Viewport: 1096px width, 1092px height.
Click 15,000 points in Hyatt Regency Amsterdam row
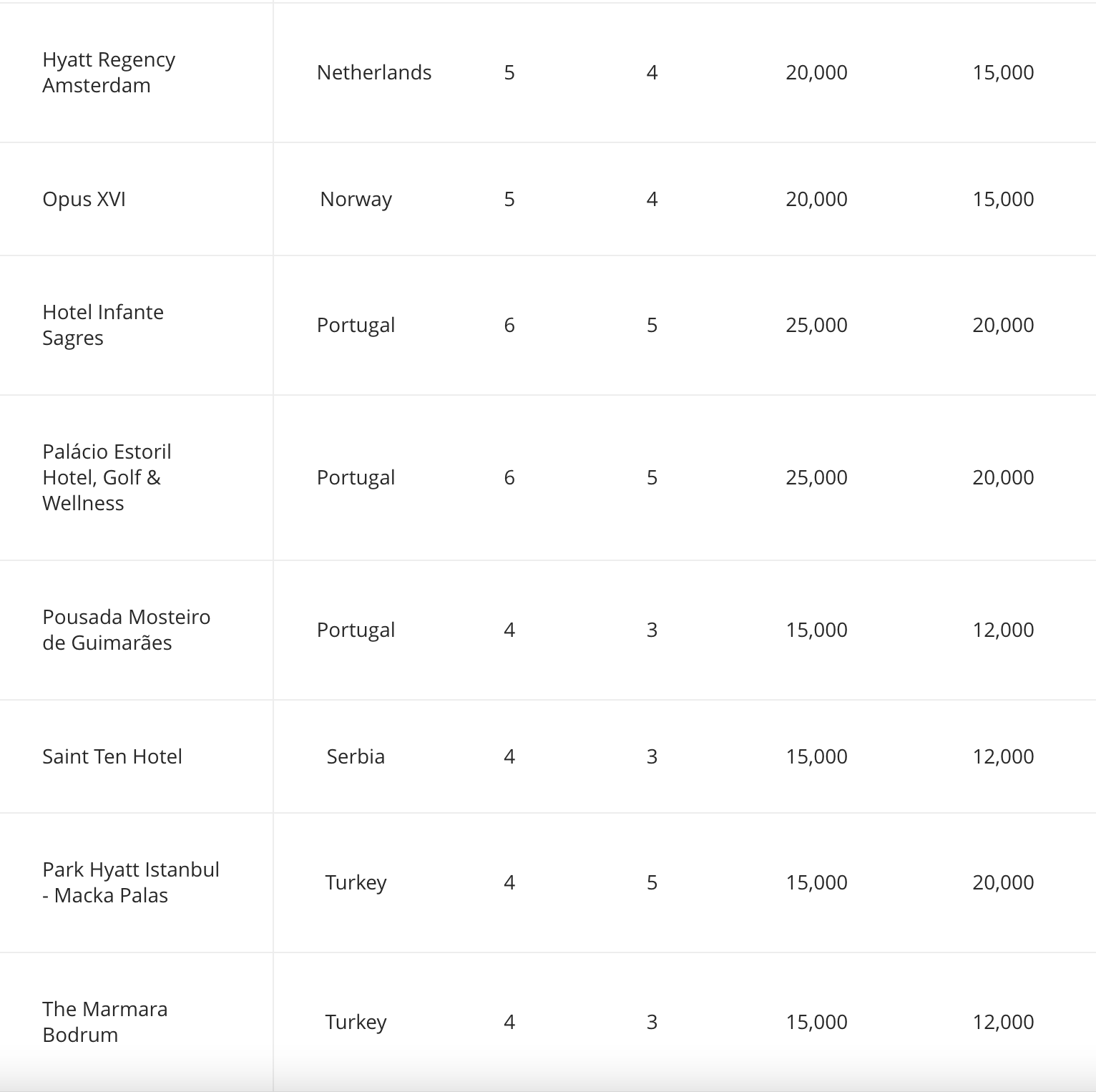point(1003,72)
